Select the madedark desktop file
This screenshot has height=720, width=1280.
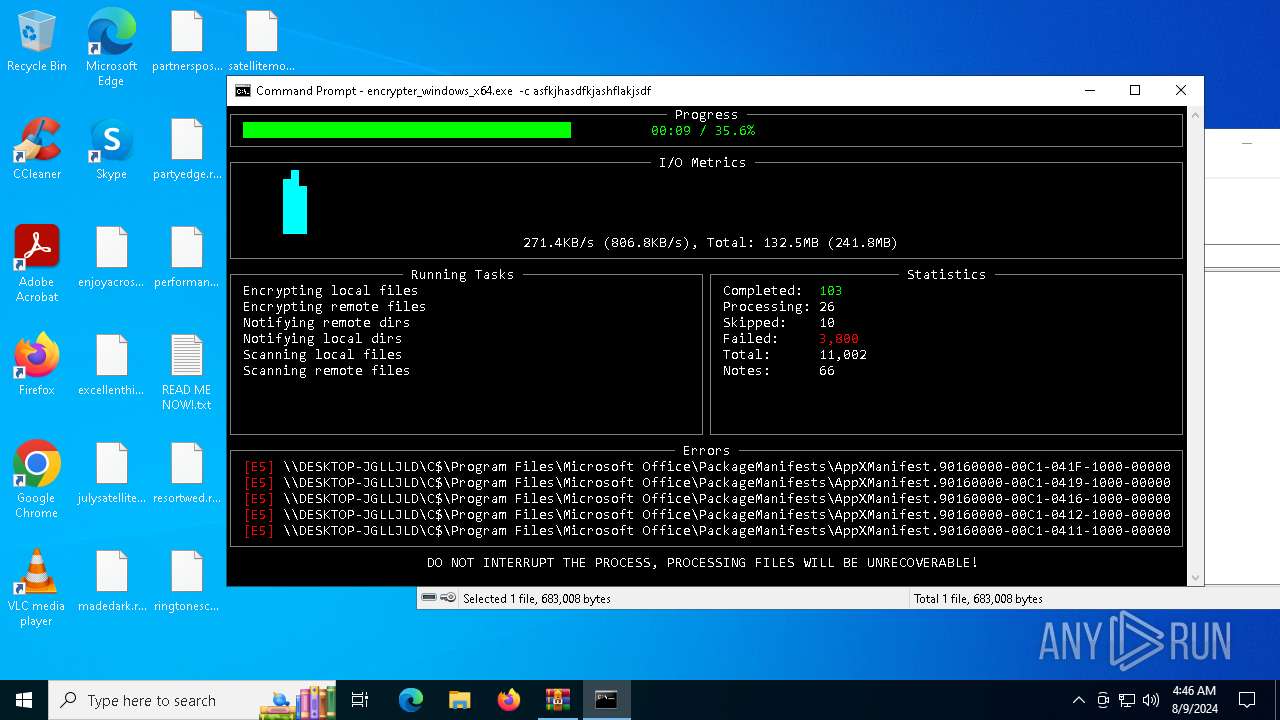(111, 582)
